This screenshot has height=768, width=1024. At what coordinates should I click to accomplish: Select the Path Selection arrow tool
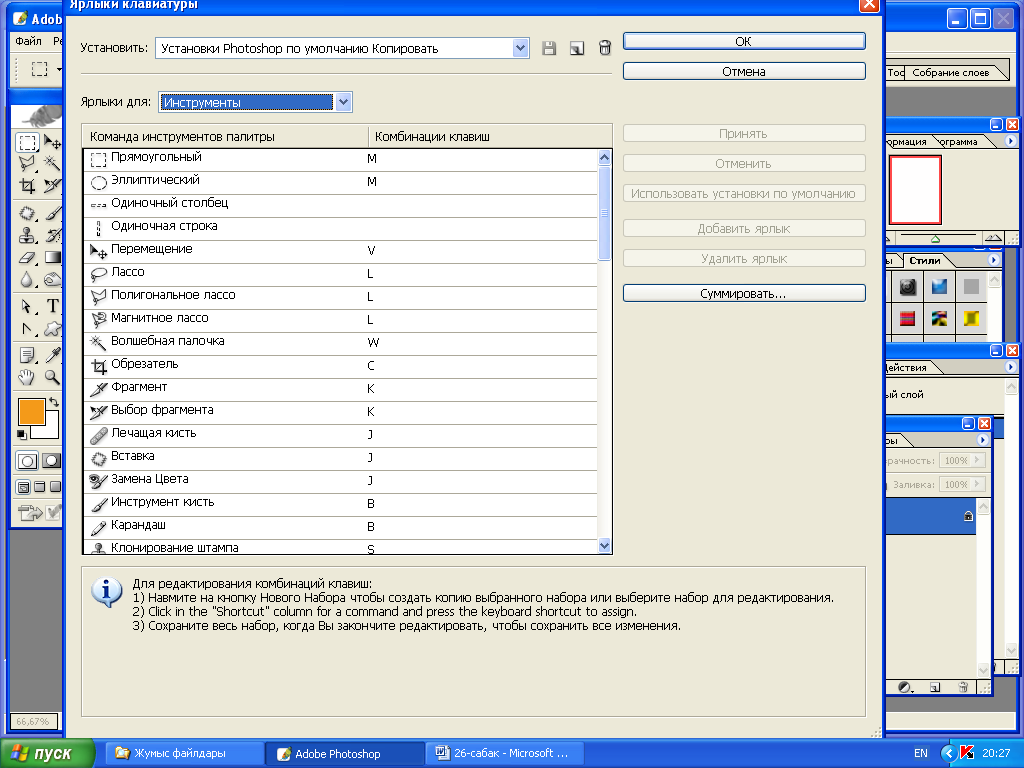27,306
